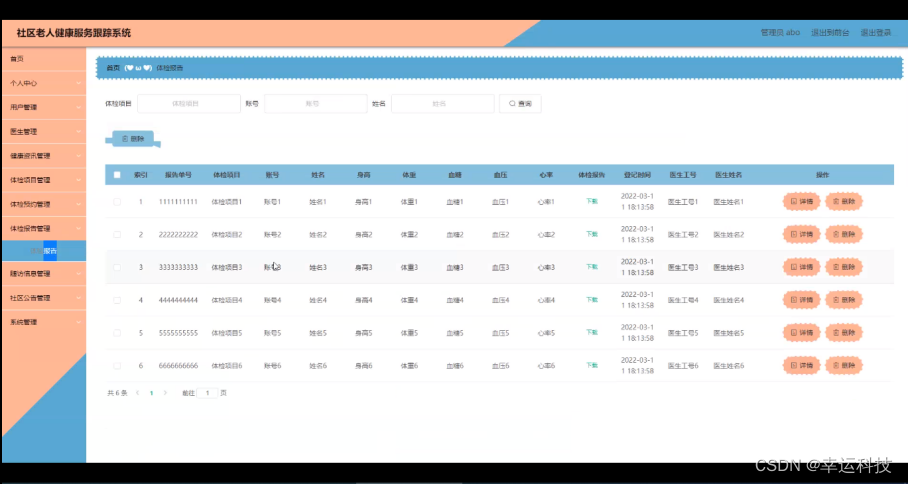
Task: Expand the 体检预约管理 sidebar menu
Action: tap(44, 204)
